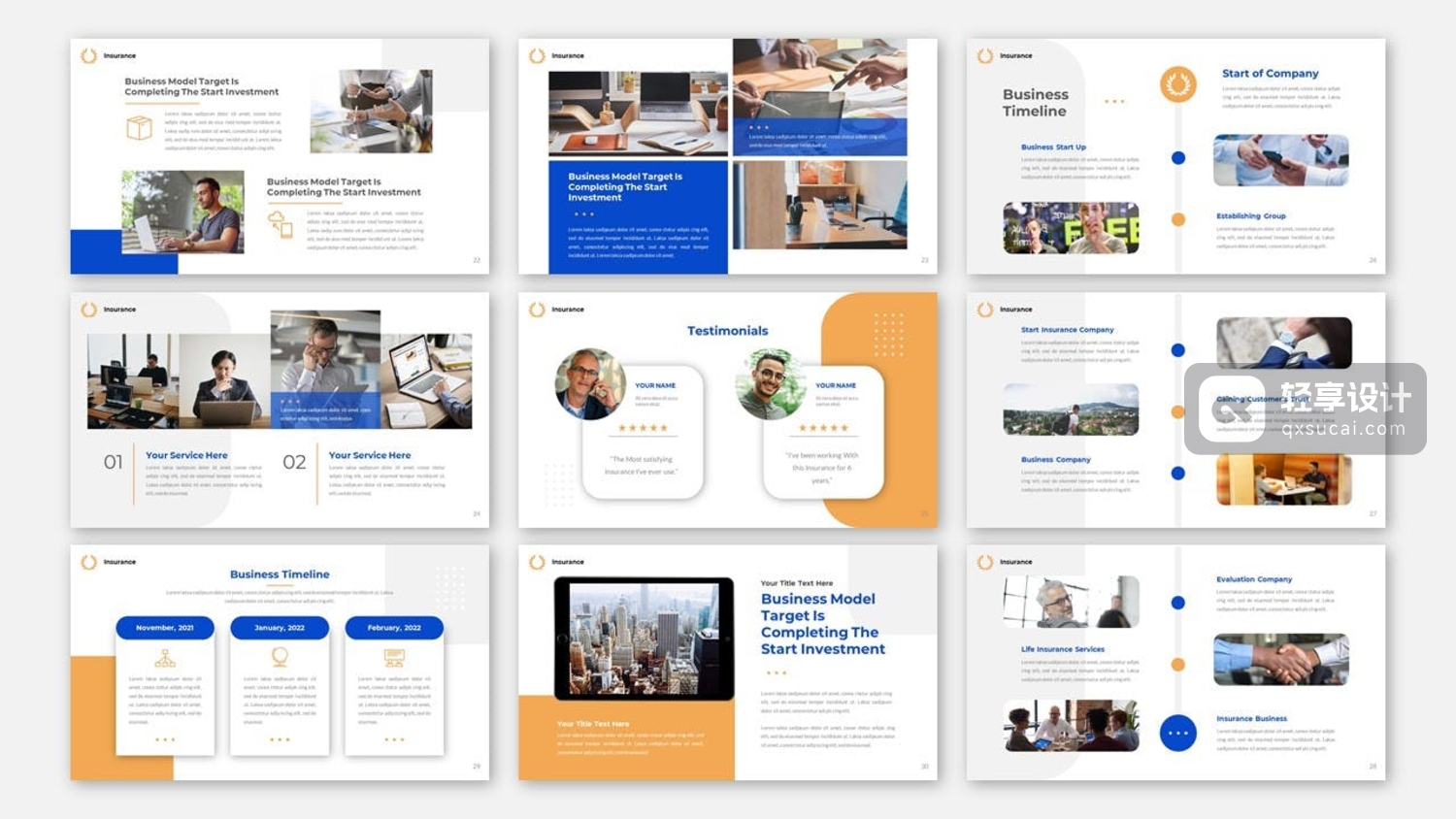Click the photo of the man using a laptop
Image resolution: width=1456 pixels, height=819 pixels.
182,212
